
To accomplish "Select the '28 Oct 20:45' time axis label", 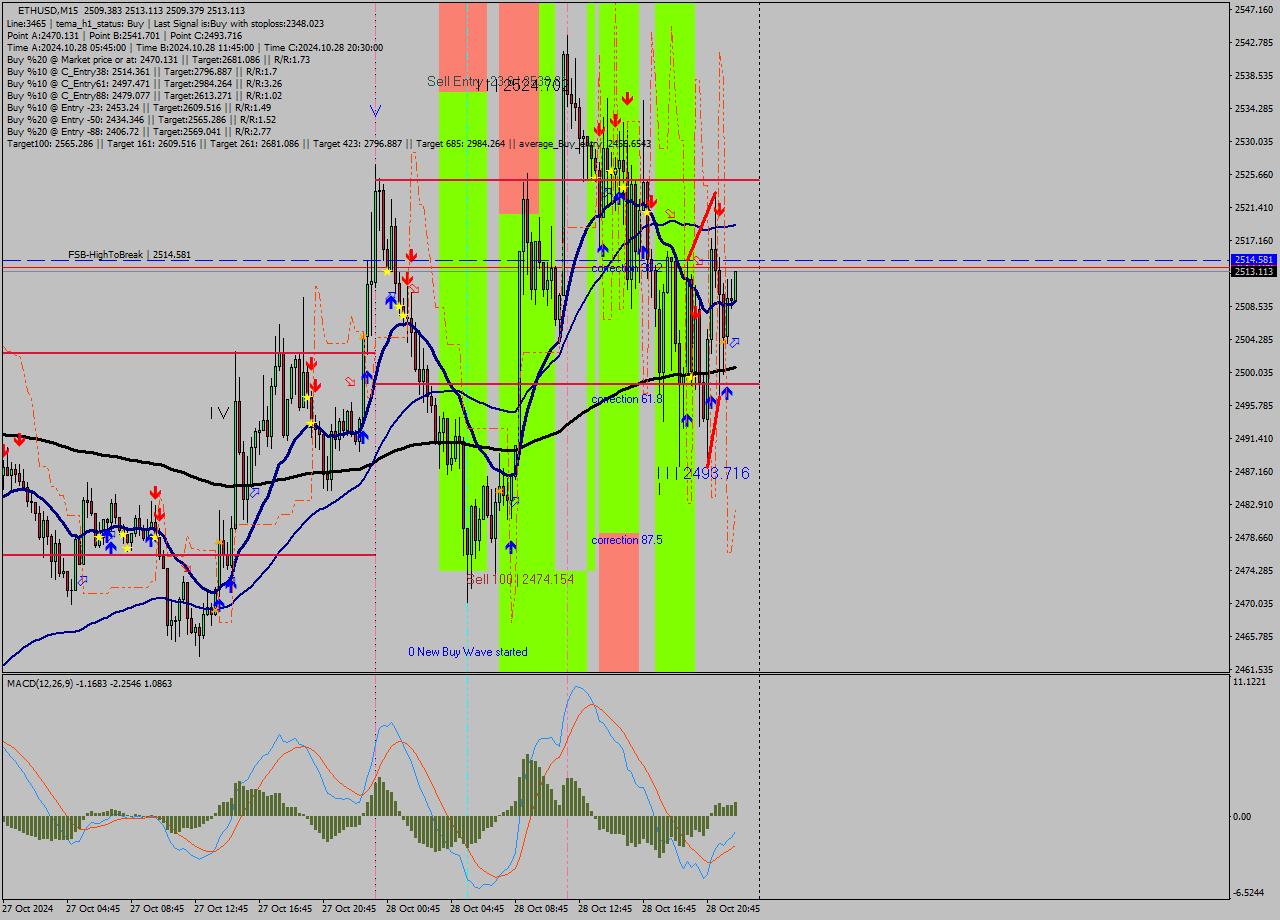I will pyautogui.click(x=733, y=909).
